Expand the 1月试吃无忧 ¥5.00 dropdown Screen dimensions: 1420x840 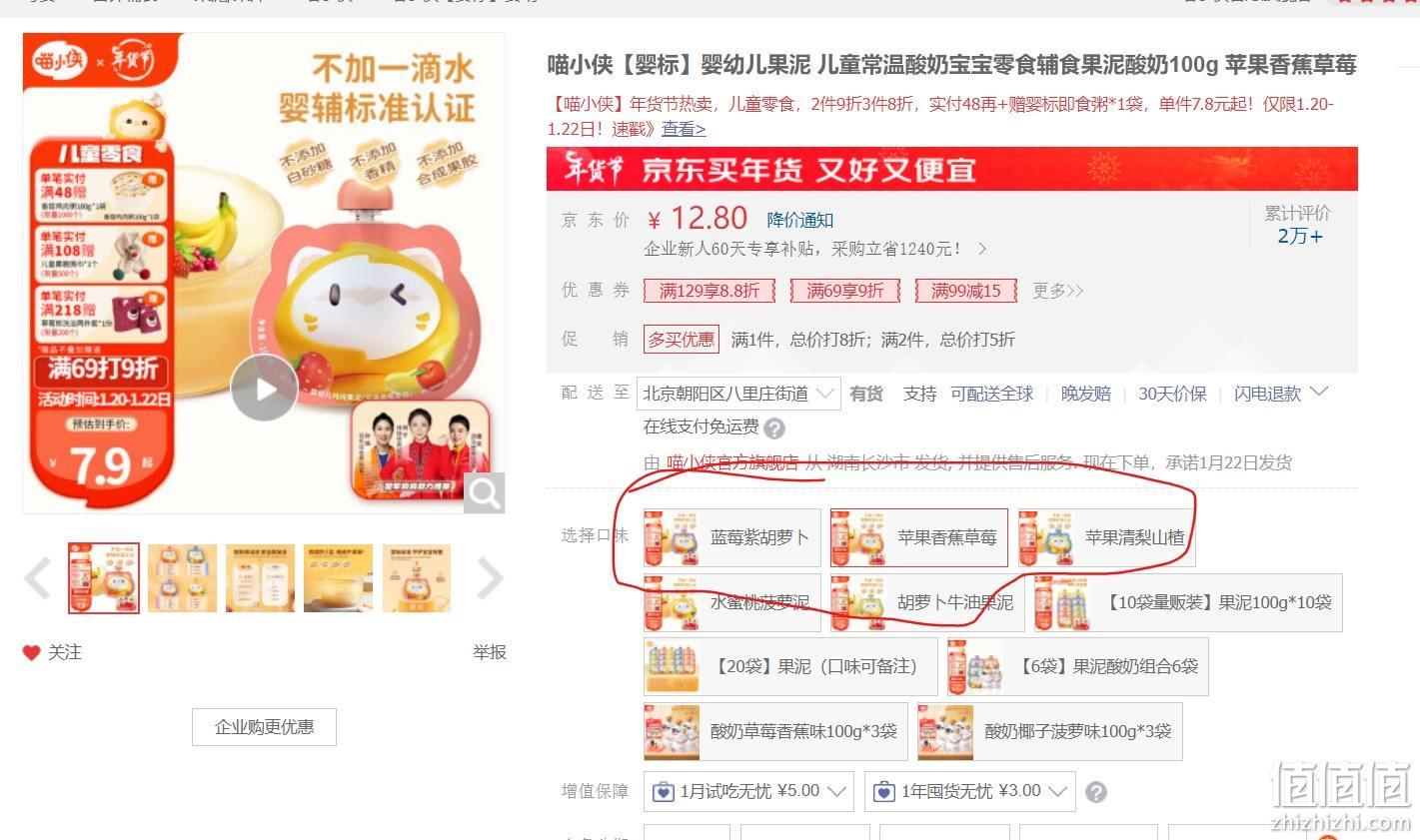(x=748, y=791)
